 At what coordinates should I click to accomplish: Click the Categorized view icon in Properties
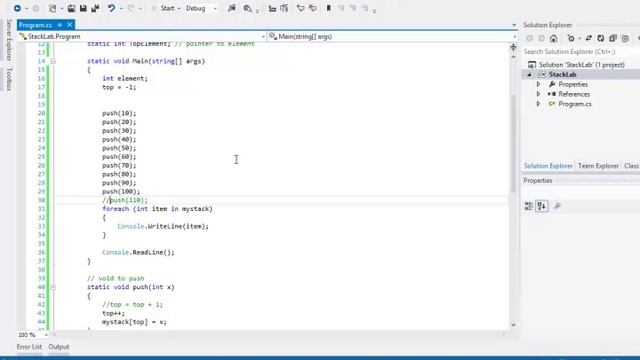529,206
